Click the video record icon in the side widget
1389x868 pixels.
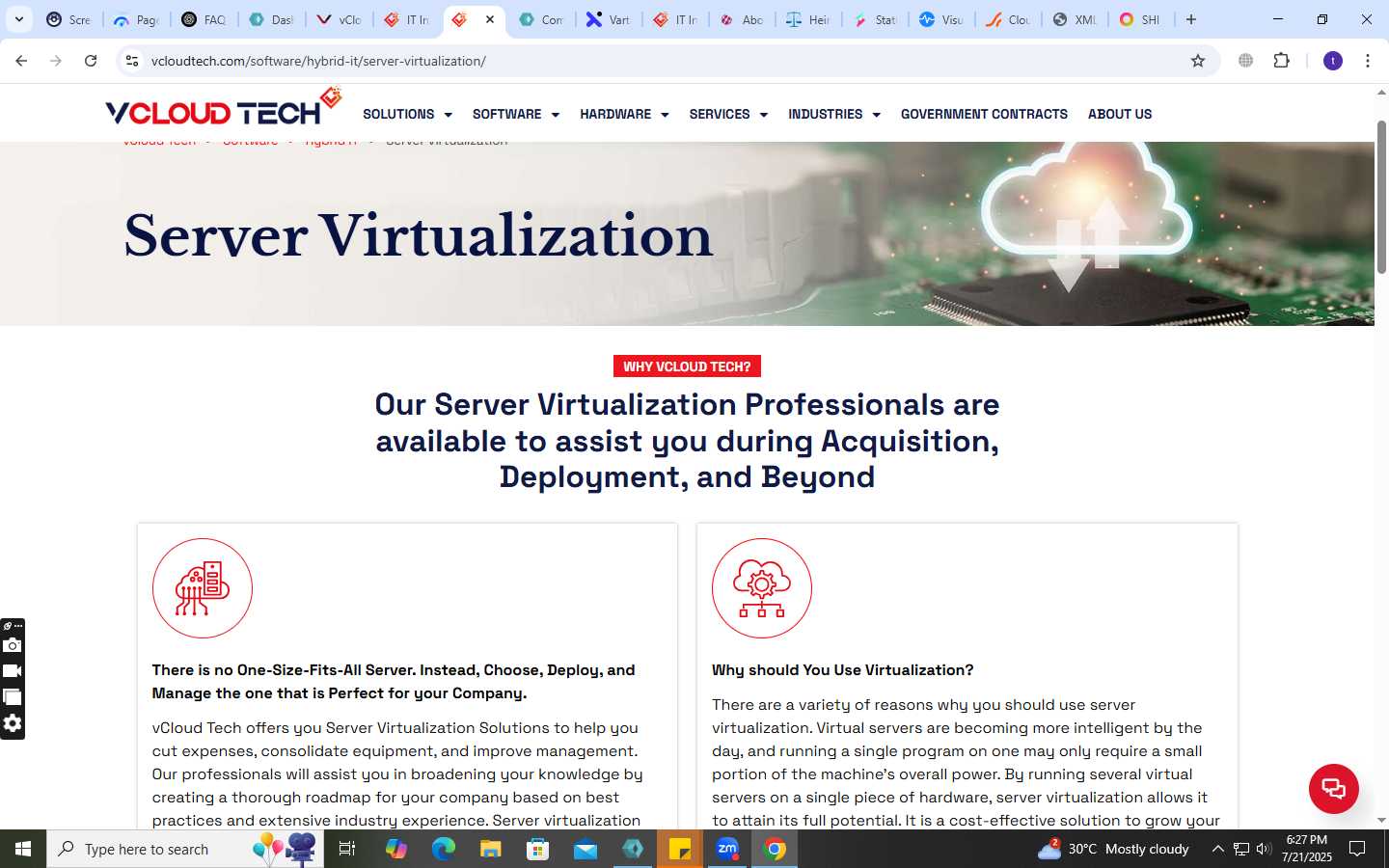pos(13,671)
